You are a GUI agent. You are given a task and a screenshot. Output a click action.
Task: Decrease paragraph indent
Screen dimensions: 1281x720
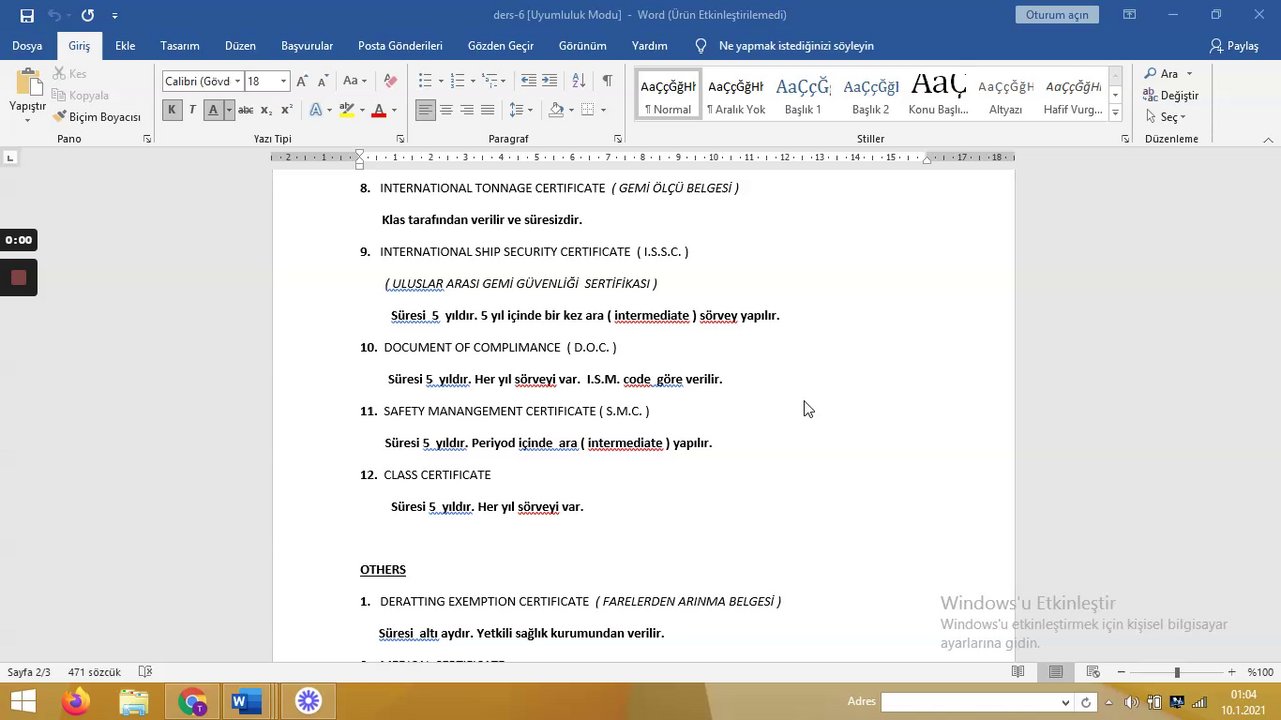pyautogui.click(x=528, y=81)
